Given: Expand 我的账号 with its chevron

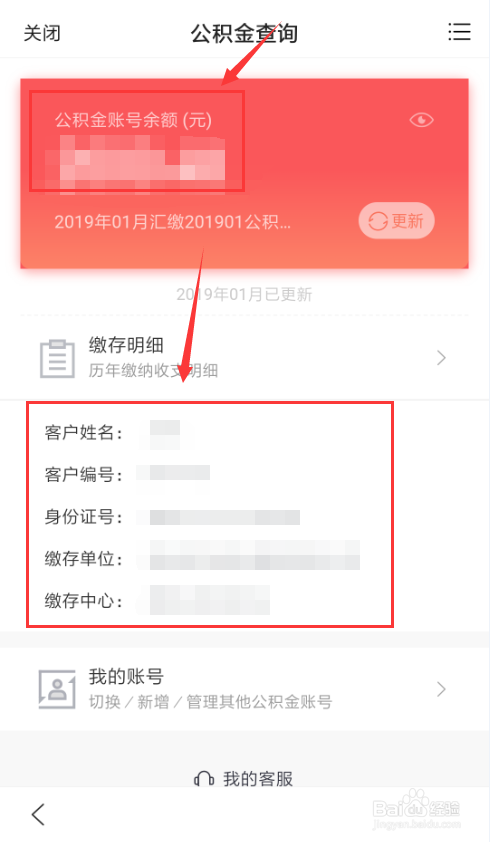Looking at the screenshot, I should pos(441,689).
